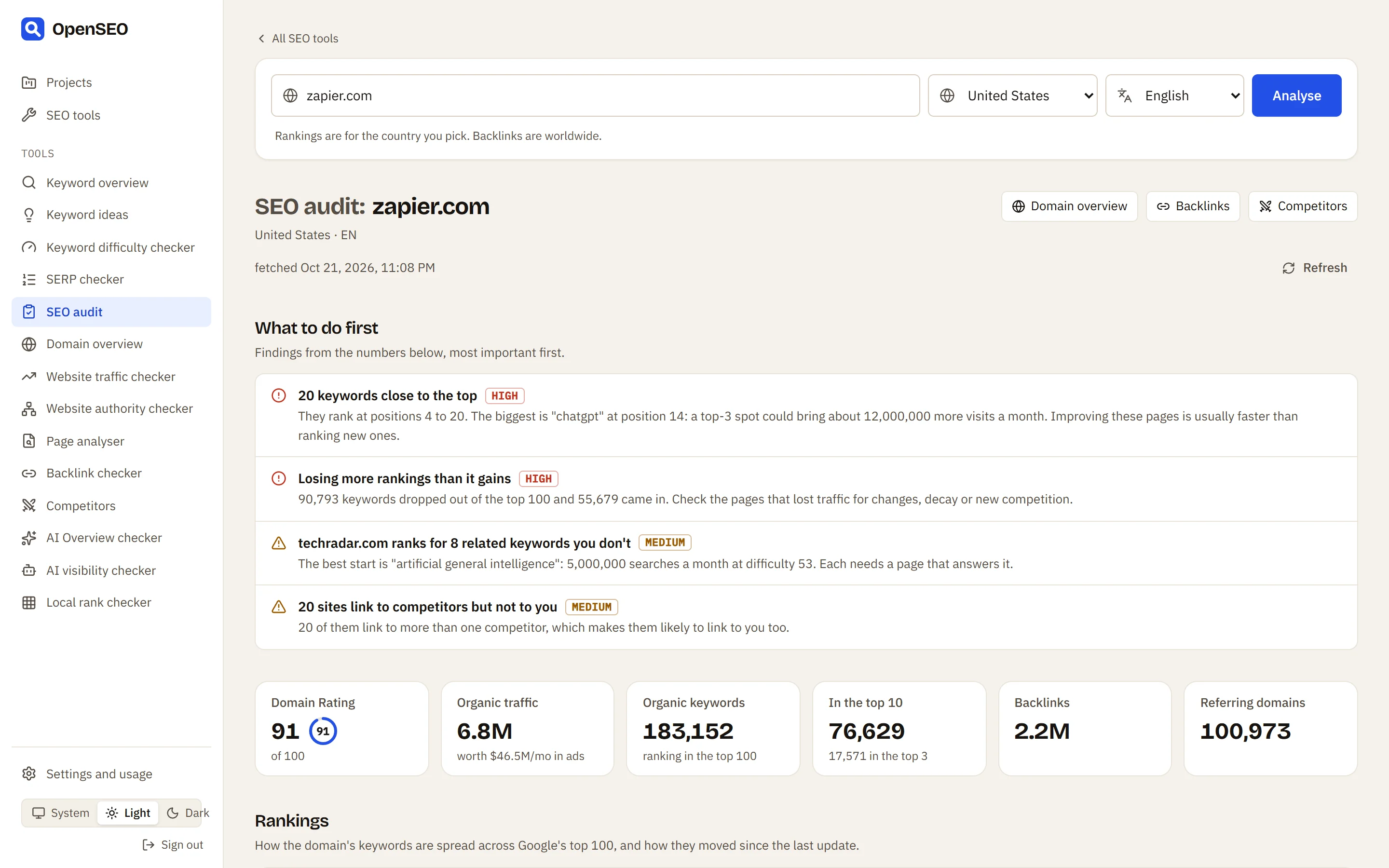
Task: Click the SERP checker list icon
Action: pyautogui.click(x=29, y=280)
